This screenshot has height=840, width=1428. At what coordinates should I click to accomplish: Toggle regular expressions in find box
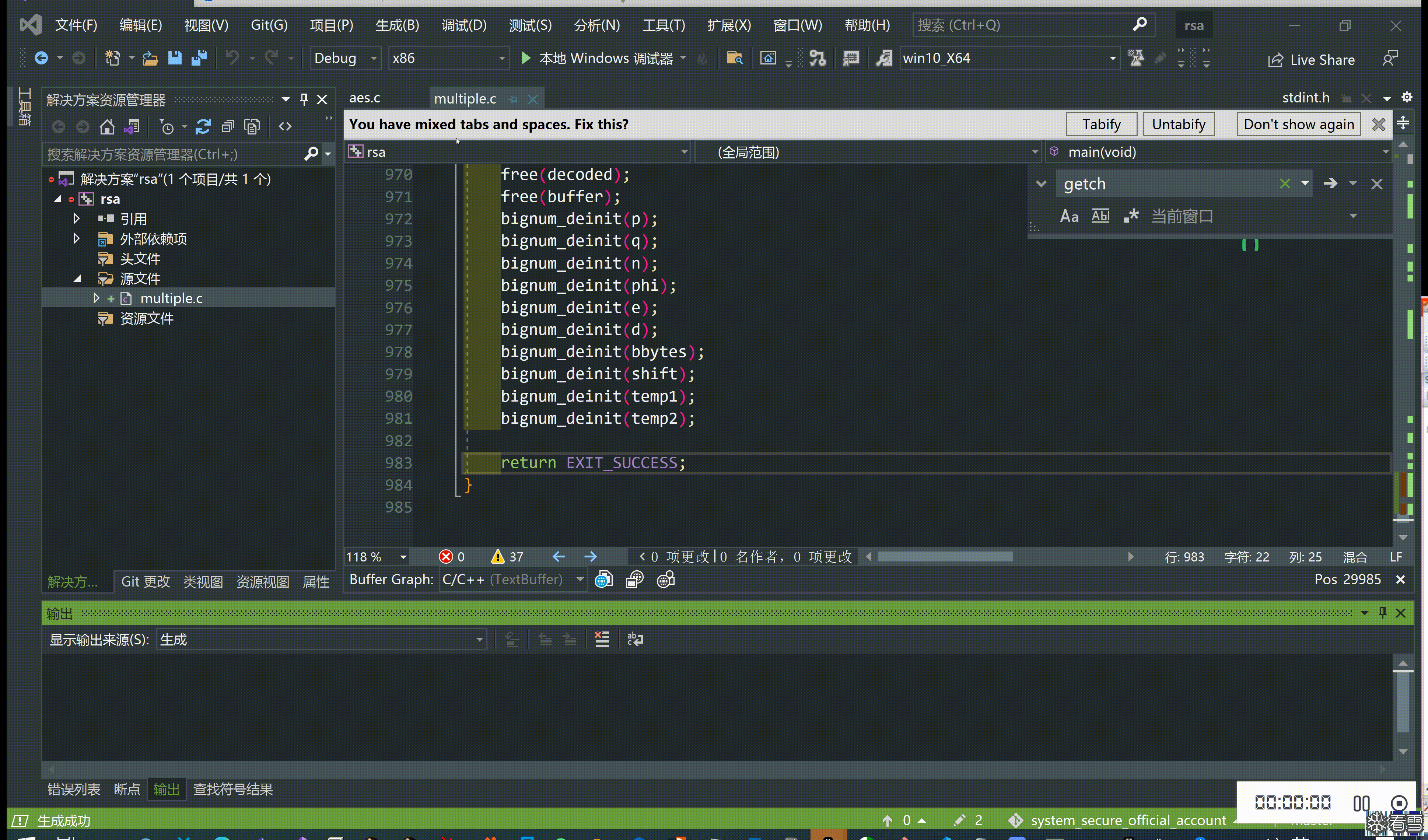pyautogui.click(x=1130, y=216)
